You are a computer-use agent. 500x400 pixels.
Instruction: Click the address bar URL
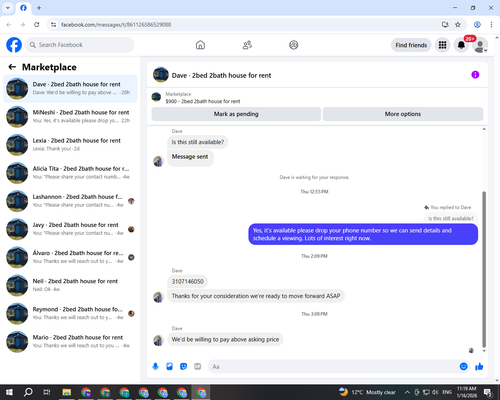coord(116,25)
